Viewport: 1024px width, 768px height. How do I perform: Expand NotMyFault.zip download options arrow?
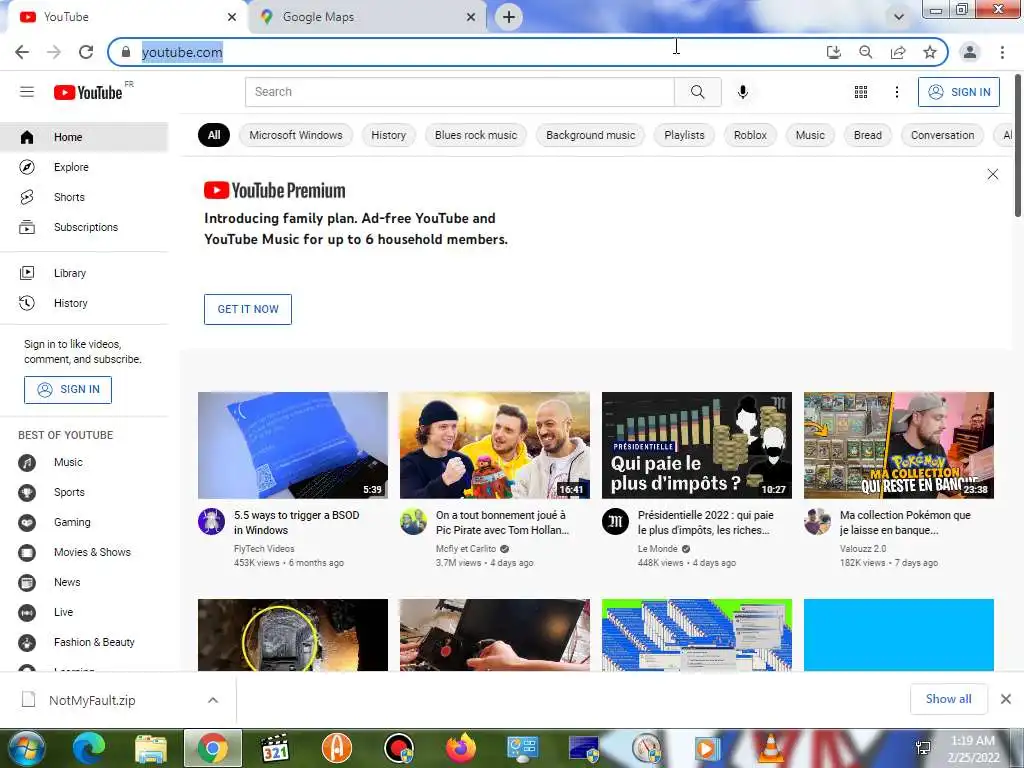point(213,700)
